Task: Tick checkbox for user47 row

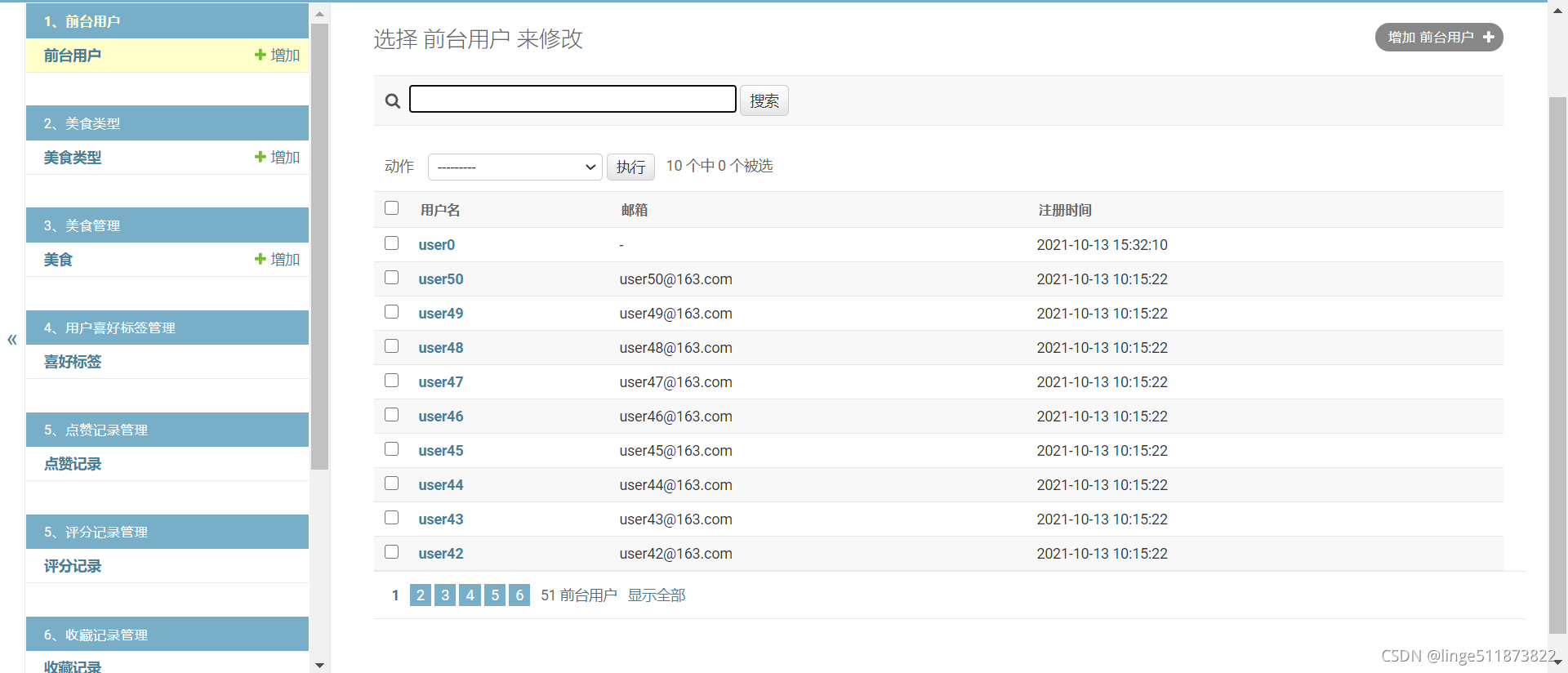Action: coord(392,381)
